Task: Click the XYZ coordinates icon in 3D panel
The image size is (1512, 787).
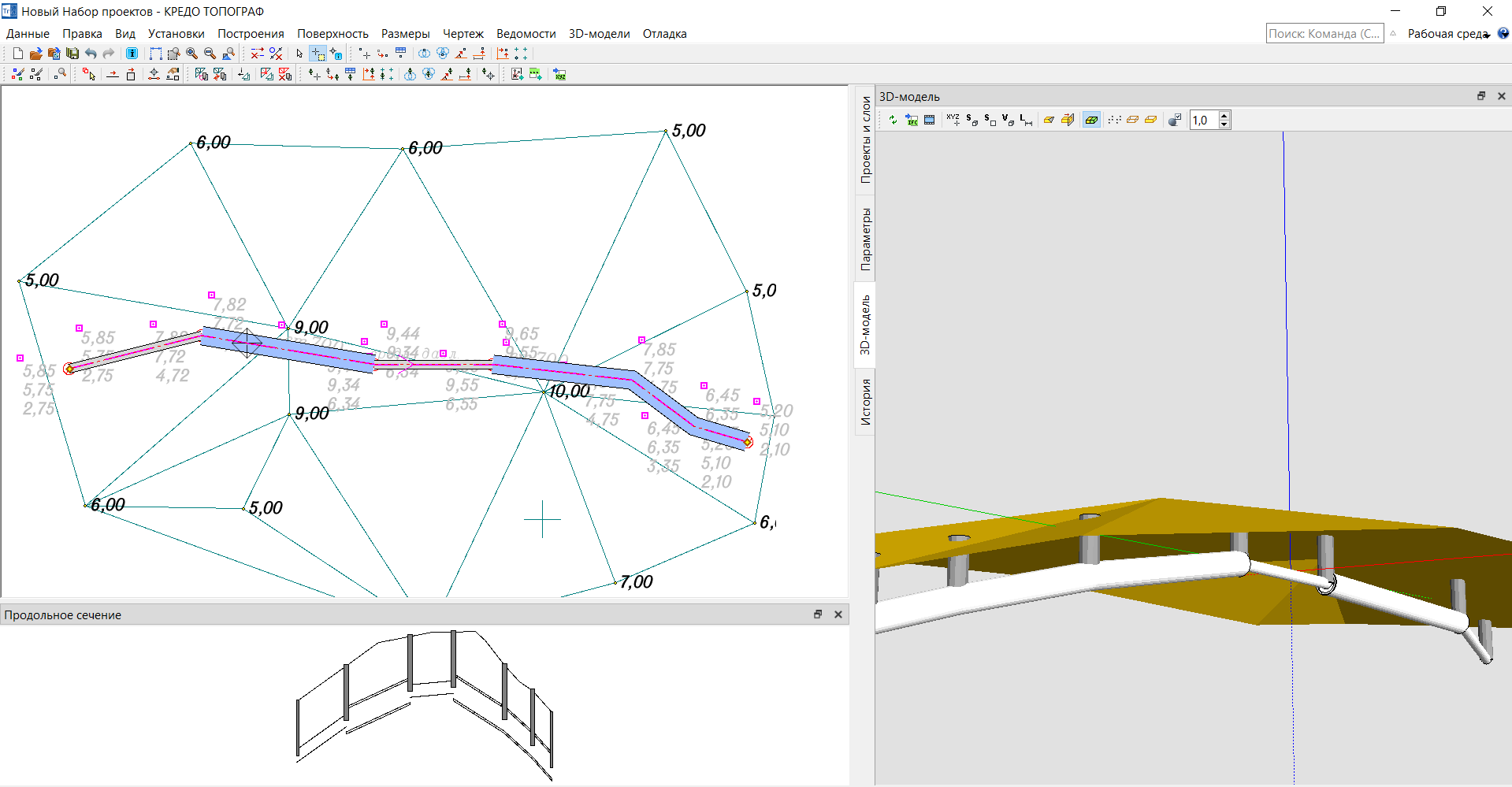Action: (953, 120)
